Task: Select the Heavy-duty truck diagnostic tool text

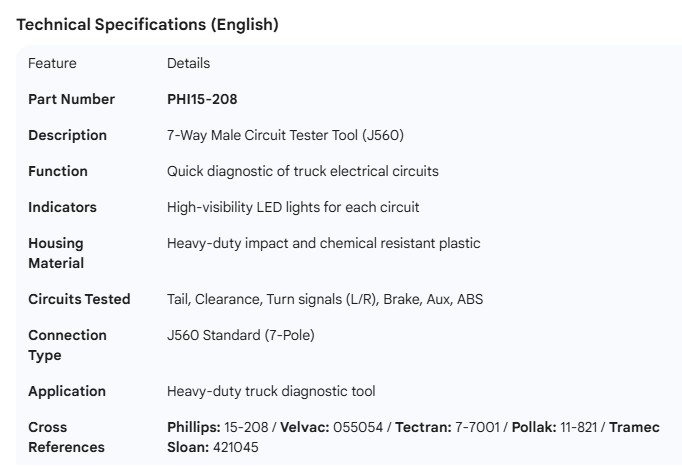Action: 271,391
